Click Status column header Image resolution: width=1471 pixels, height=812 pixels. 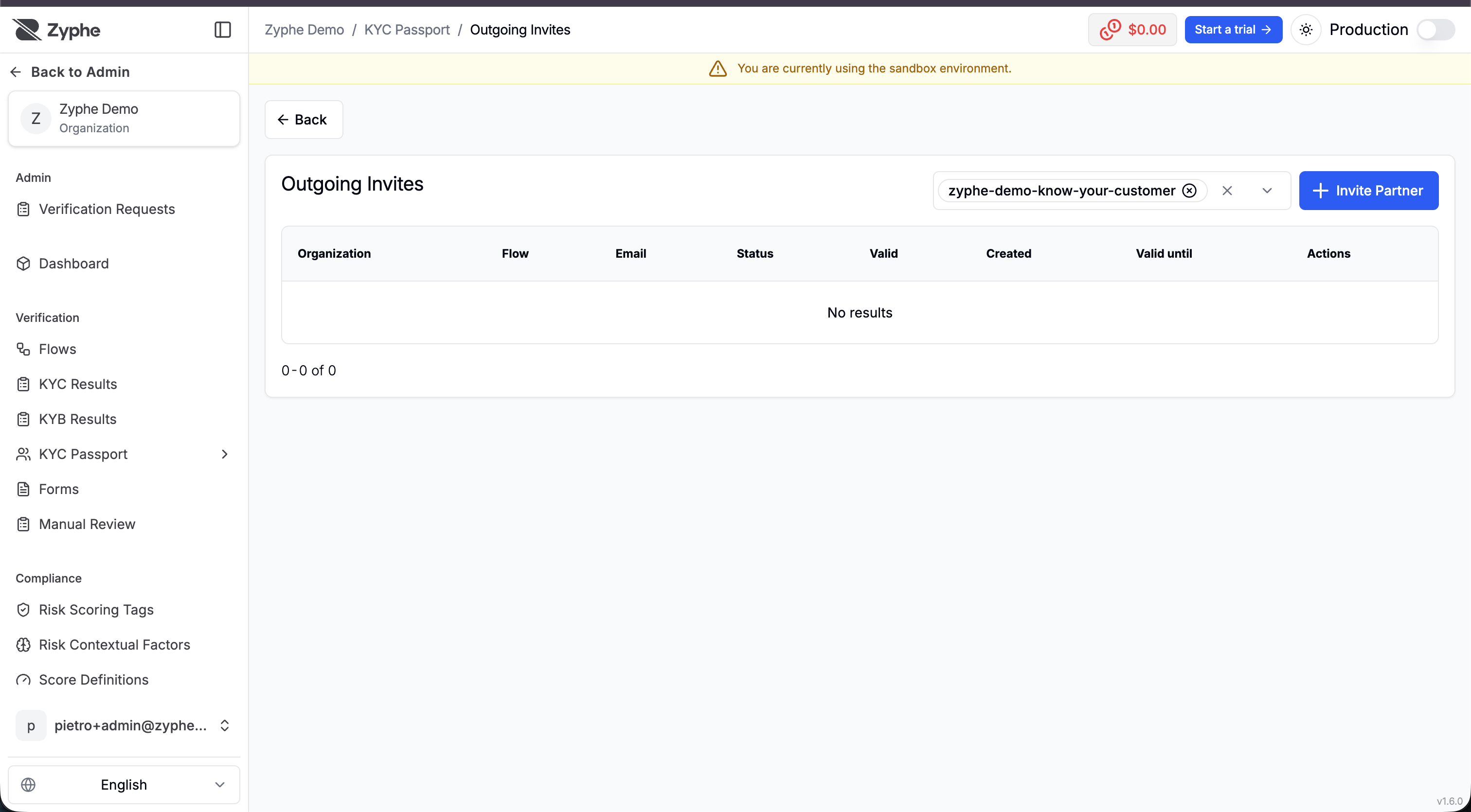pos(755,254)
